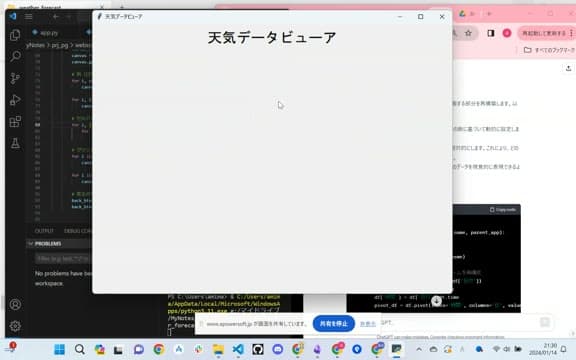This screenshot has height=360, width=576.
Task: Go back with VS Code navigation arrow
Action: click(56, 17)
